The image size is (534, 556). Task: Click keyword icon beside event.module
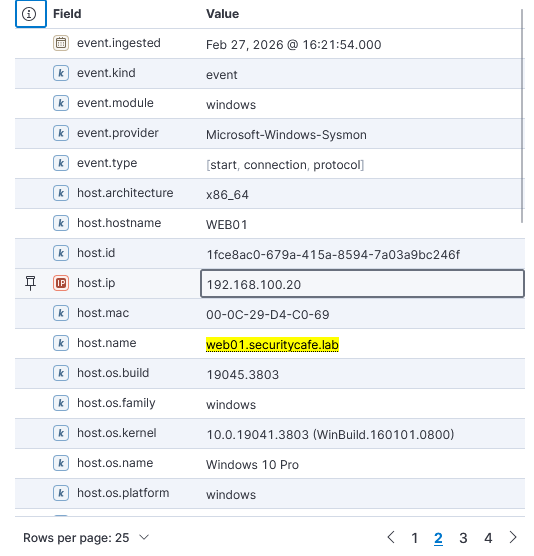(x=61, y=103)
